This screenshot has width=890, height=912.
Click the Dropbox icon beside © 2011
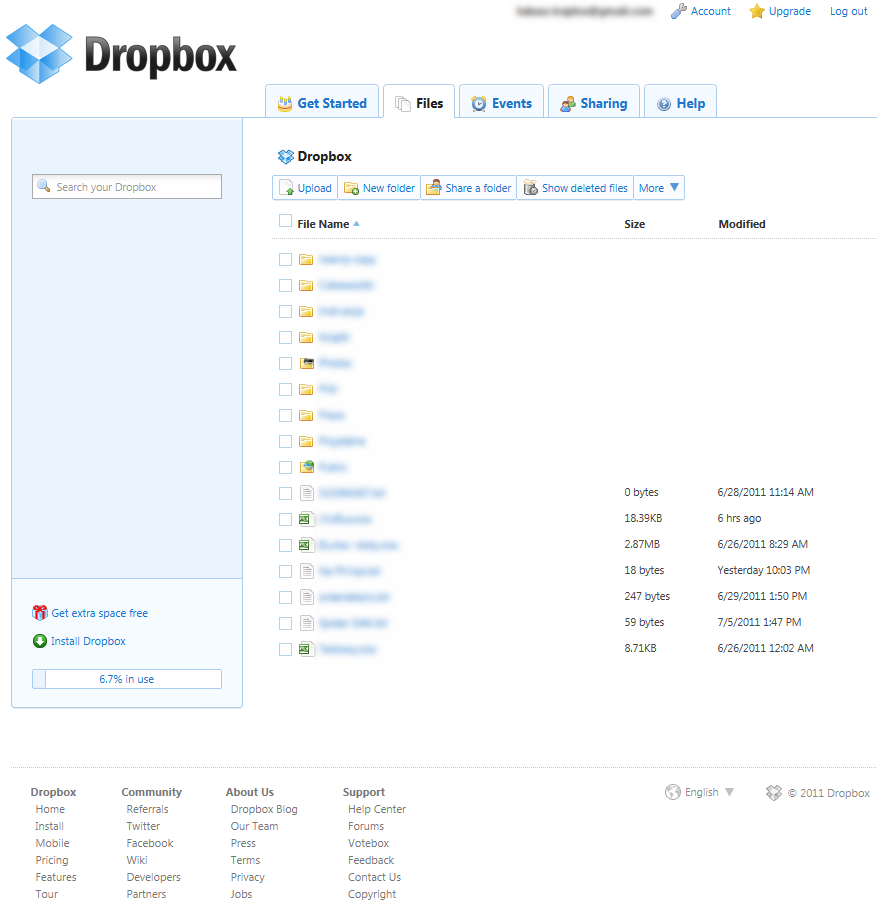pyautogui.click(x=774, y=793)
